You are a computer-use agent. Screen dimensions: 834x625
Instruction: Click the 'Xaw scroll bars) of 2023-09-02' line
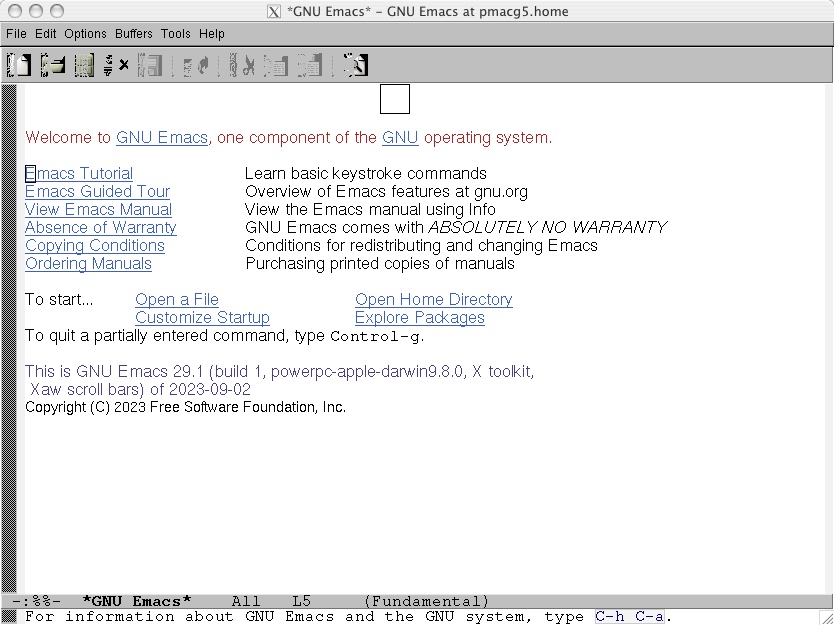(140, 389)
